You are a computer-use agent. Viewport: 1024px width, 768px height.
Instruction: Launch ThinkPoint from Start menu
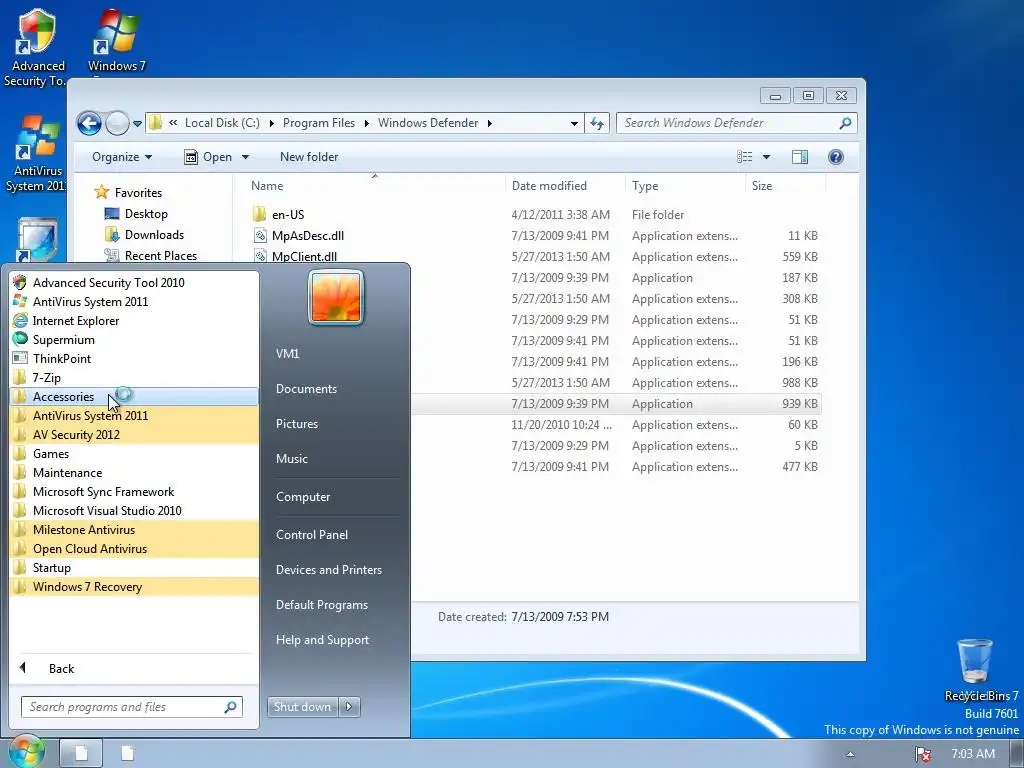[134, 359]
